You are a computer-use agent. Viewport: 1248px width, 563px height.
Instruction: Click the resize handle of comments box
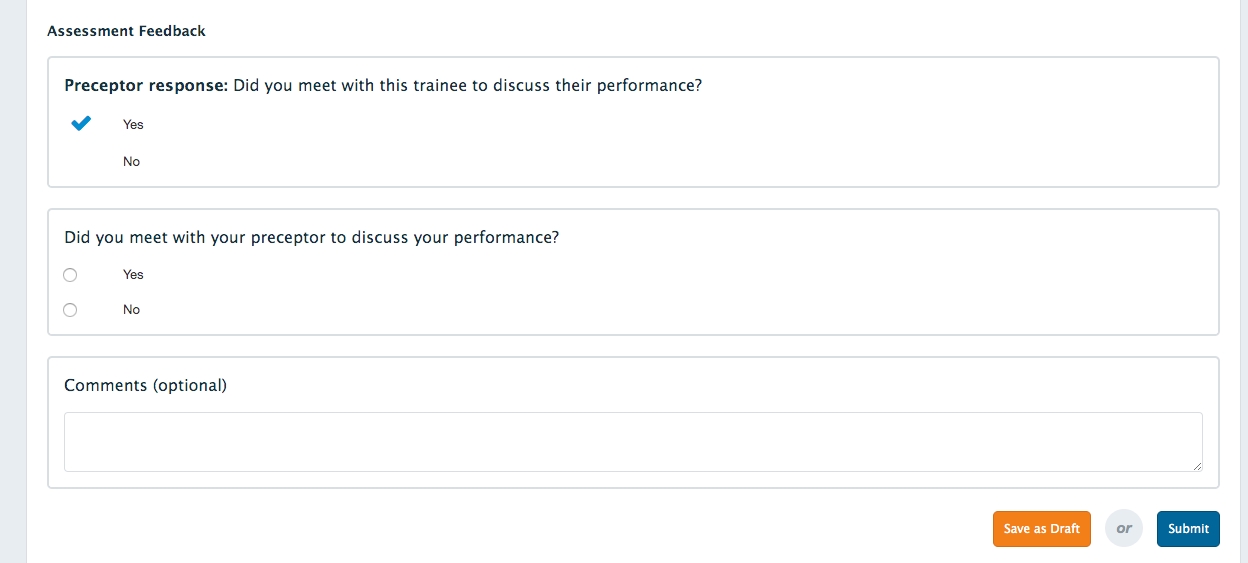[x=1196, y=465]
